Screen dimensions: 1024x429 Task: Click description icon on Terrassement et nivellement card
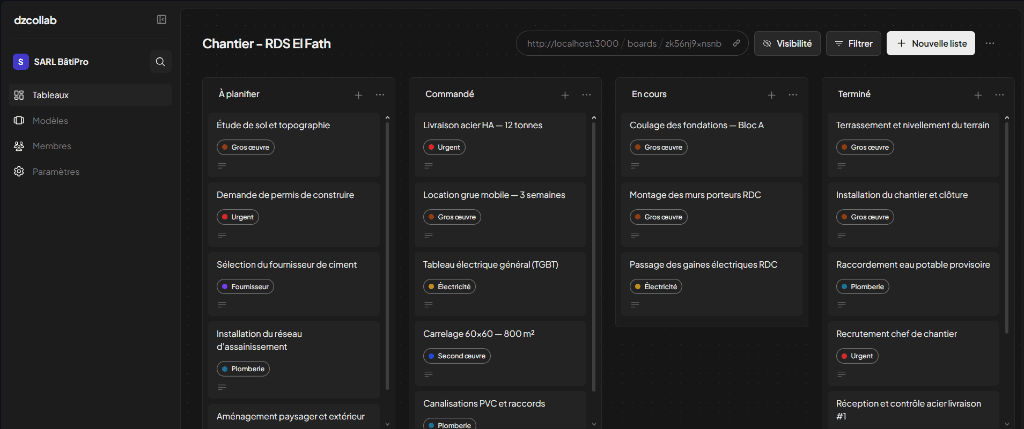(x=841, y=165)
